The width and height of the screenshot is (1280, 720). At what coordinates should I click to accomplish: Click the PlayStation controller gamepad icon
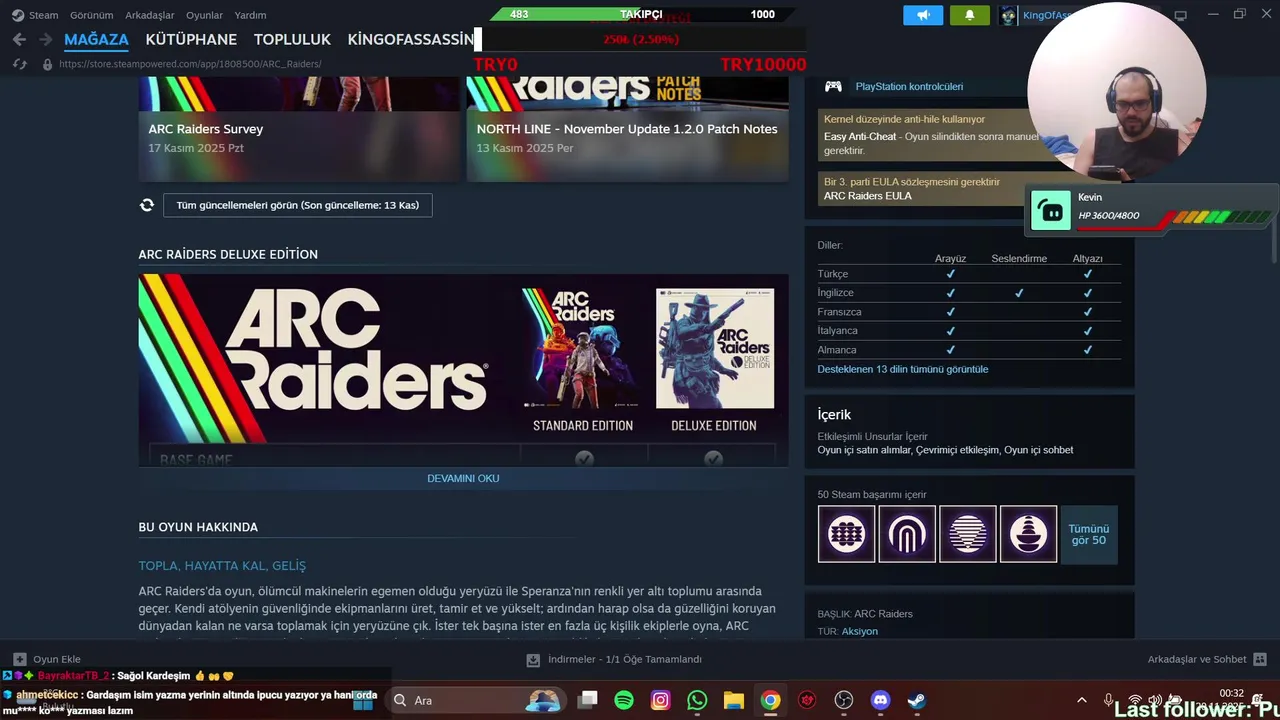coord(833,87)
